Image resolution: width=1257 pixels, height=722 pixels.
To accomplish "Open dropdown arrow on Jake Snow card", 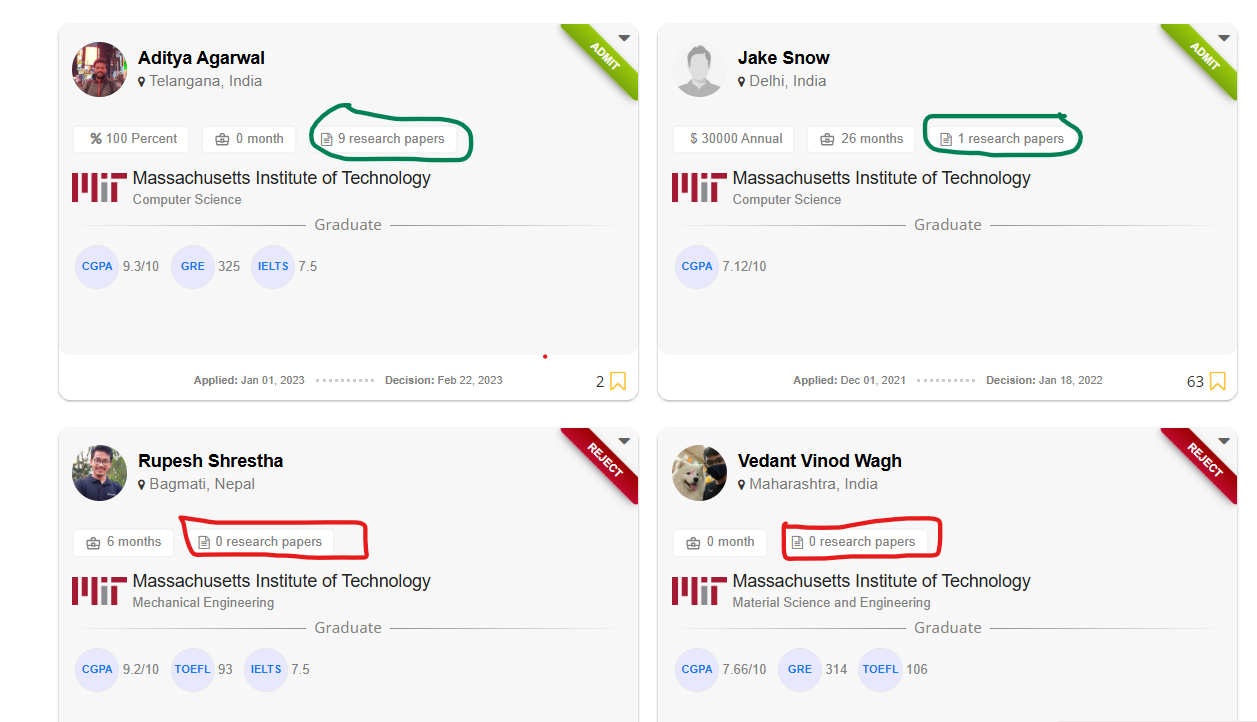I will [x=1224, y=39].
